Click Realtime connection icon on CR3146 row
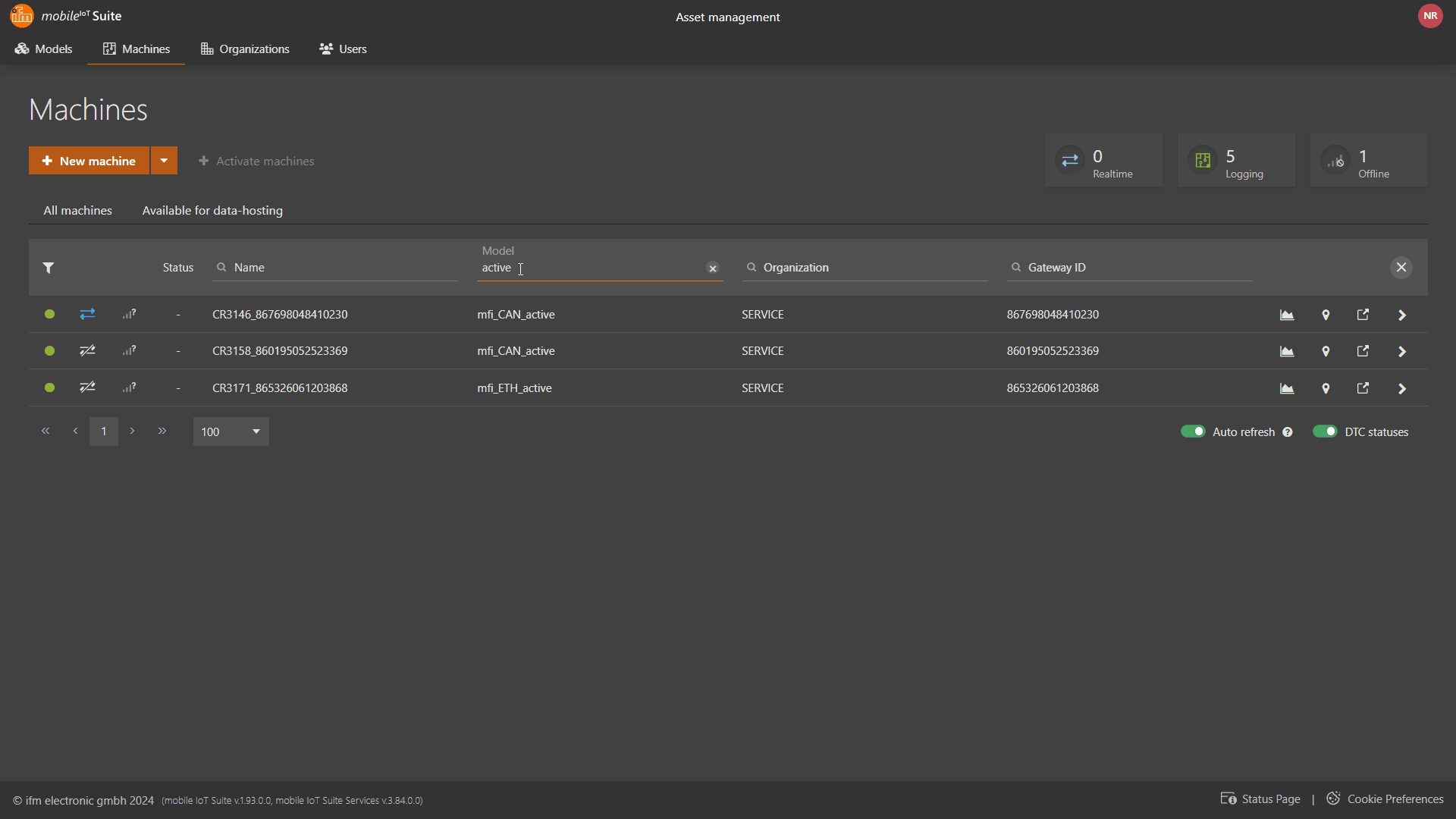 pyautogui.click(x=87, y=314)
